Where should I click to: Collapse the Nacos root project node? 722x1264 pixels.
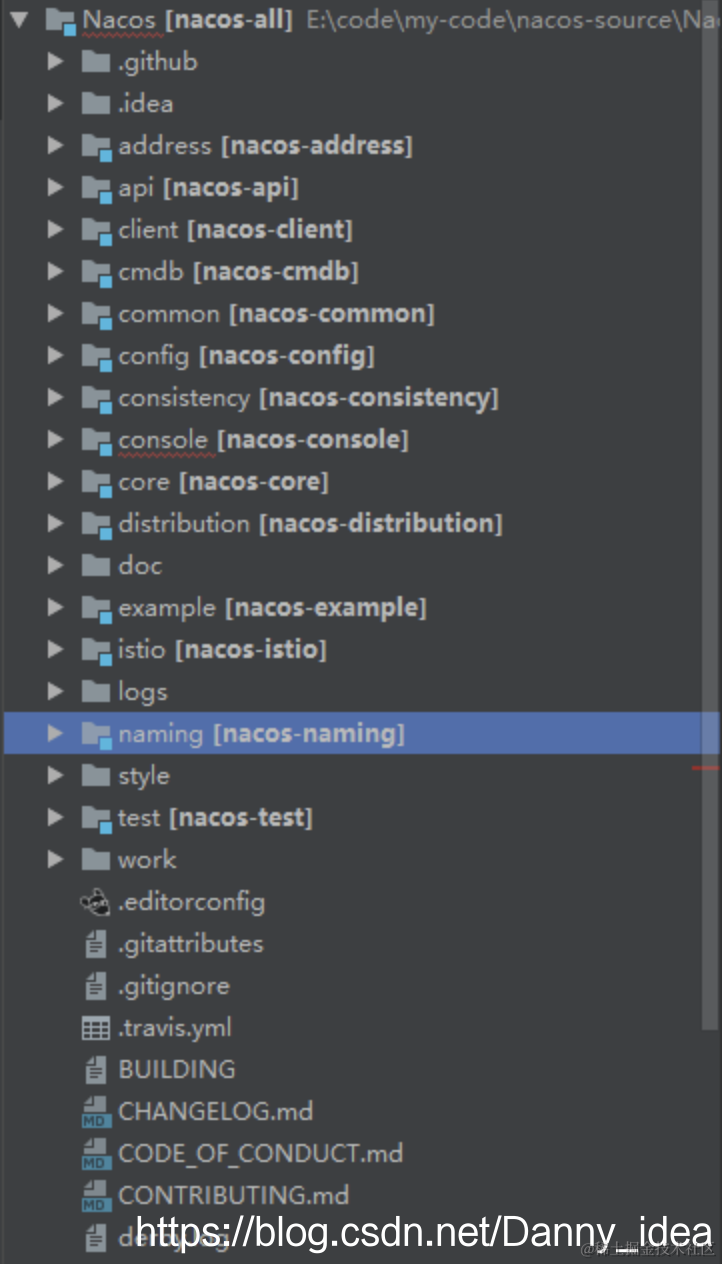(x=20, y=19)
